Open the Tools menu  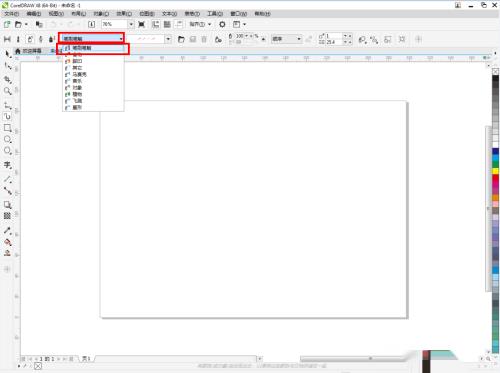coord(215,14)
